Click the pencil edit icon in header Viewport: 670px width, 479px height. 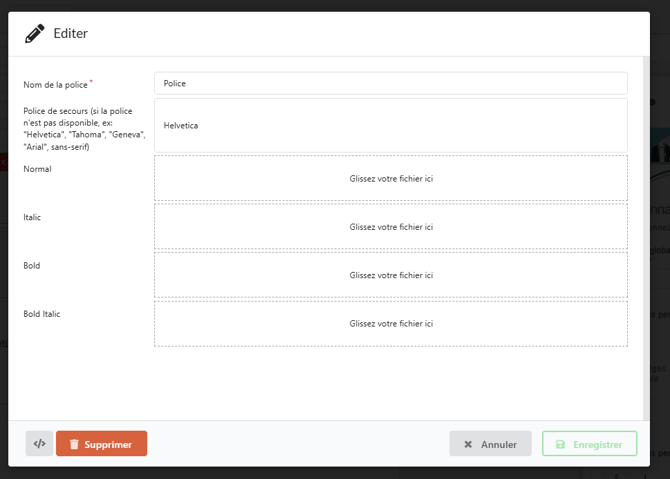pos(35,34)
